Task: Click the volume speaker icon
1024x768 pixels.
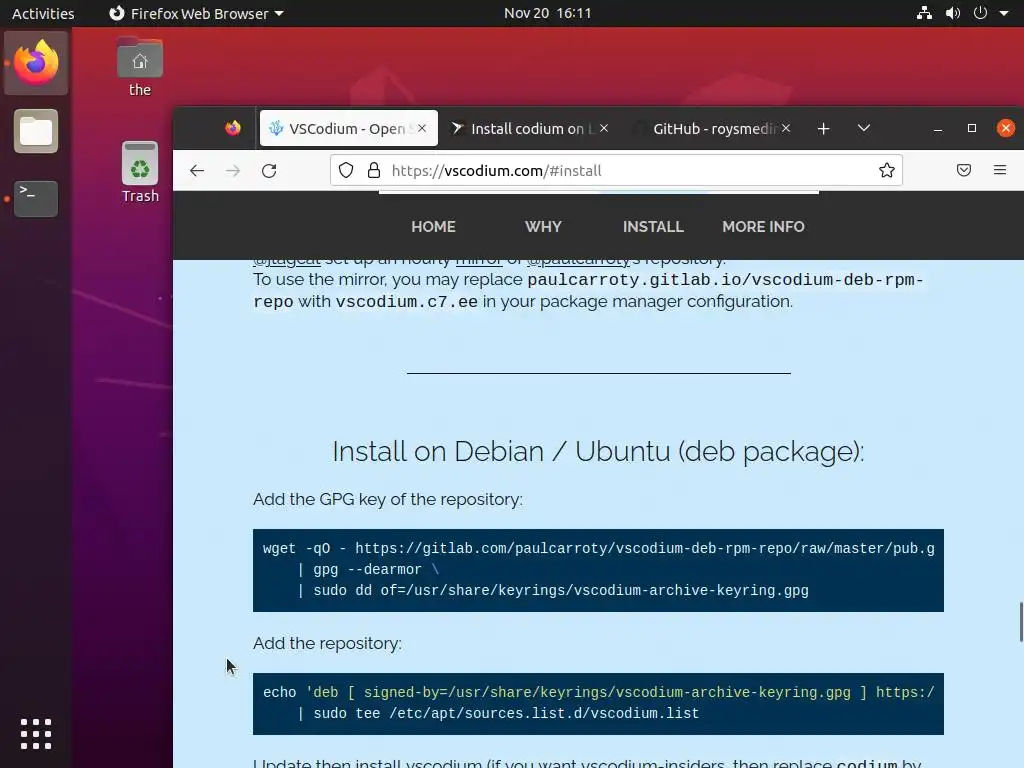Action: point(953,13)
